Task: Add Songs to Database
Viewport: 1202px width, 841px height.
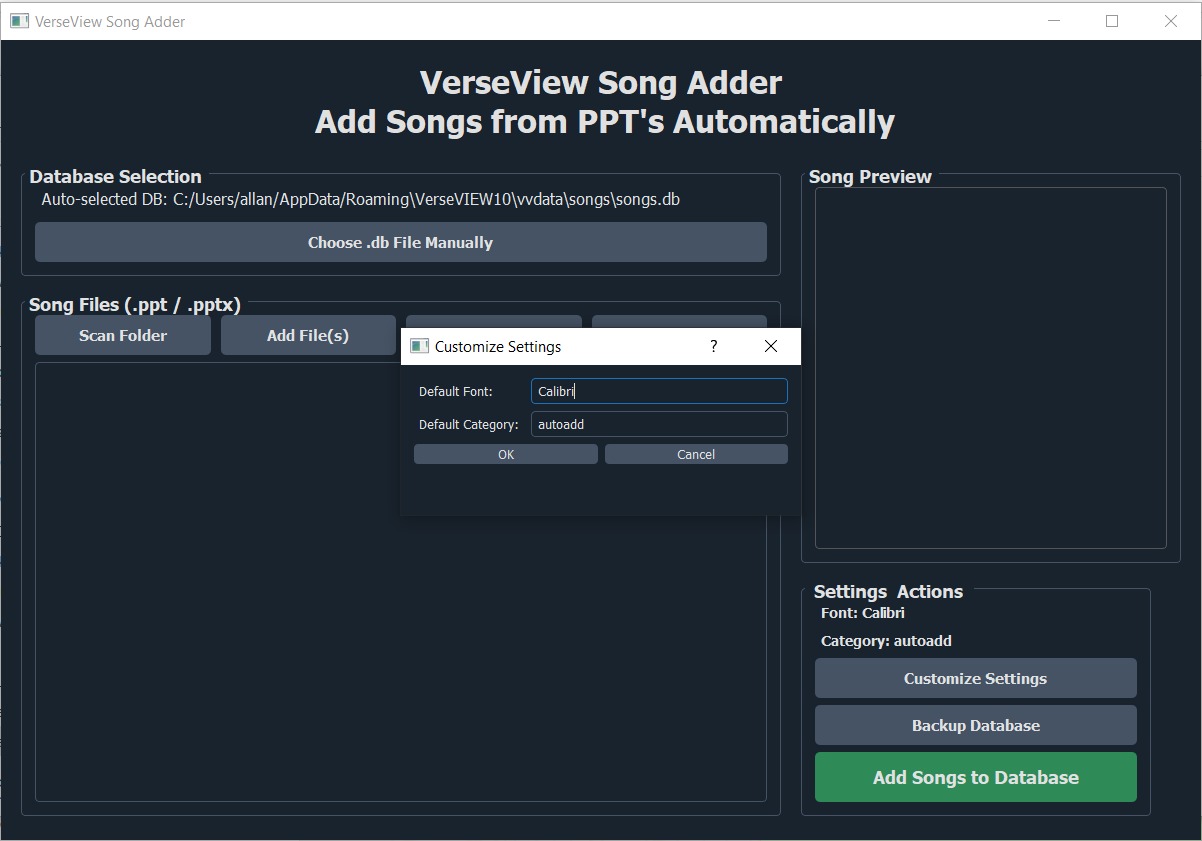Action: 975,777
